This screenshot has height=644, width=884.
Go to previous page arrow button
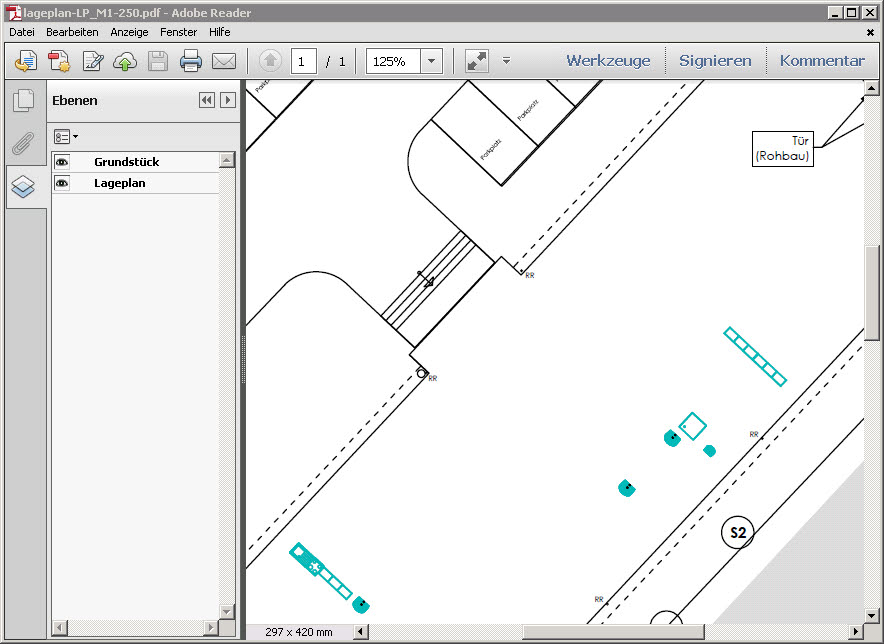click(271, 60)
